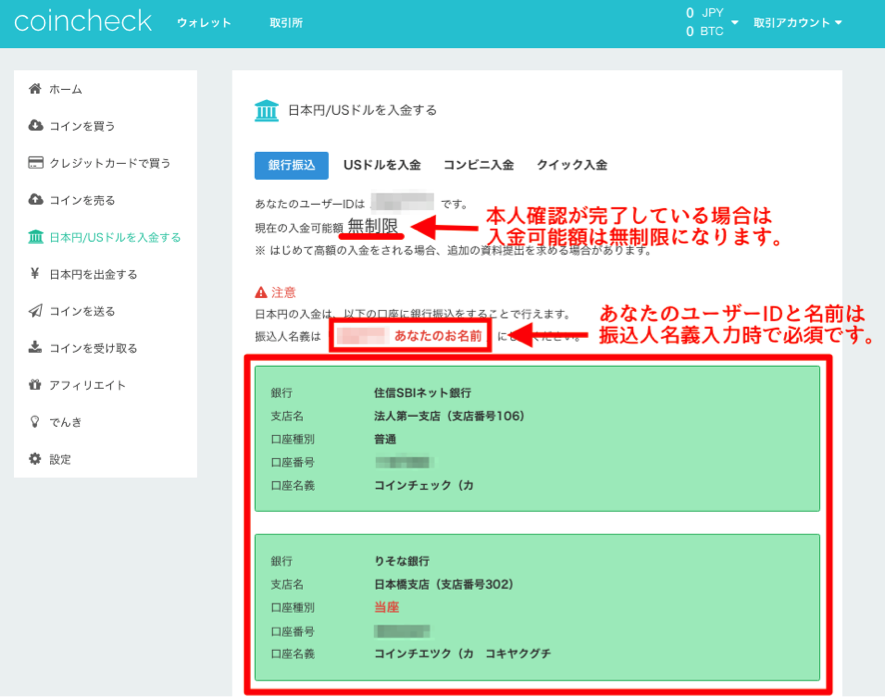Click the lightbulb icon in sidebar
Viewport: 886px width, 697px height.
pyautogui.click(x=34, y=422)
